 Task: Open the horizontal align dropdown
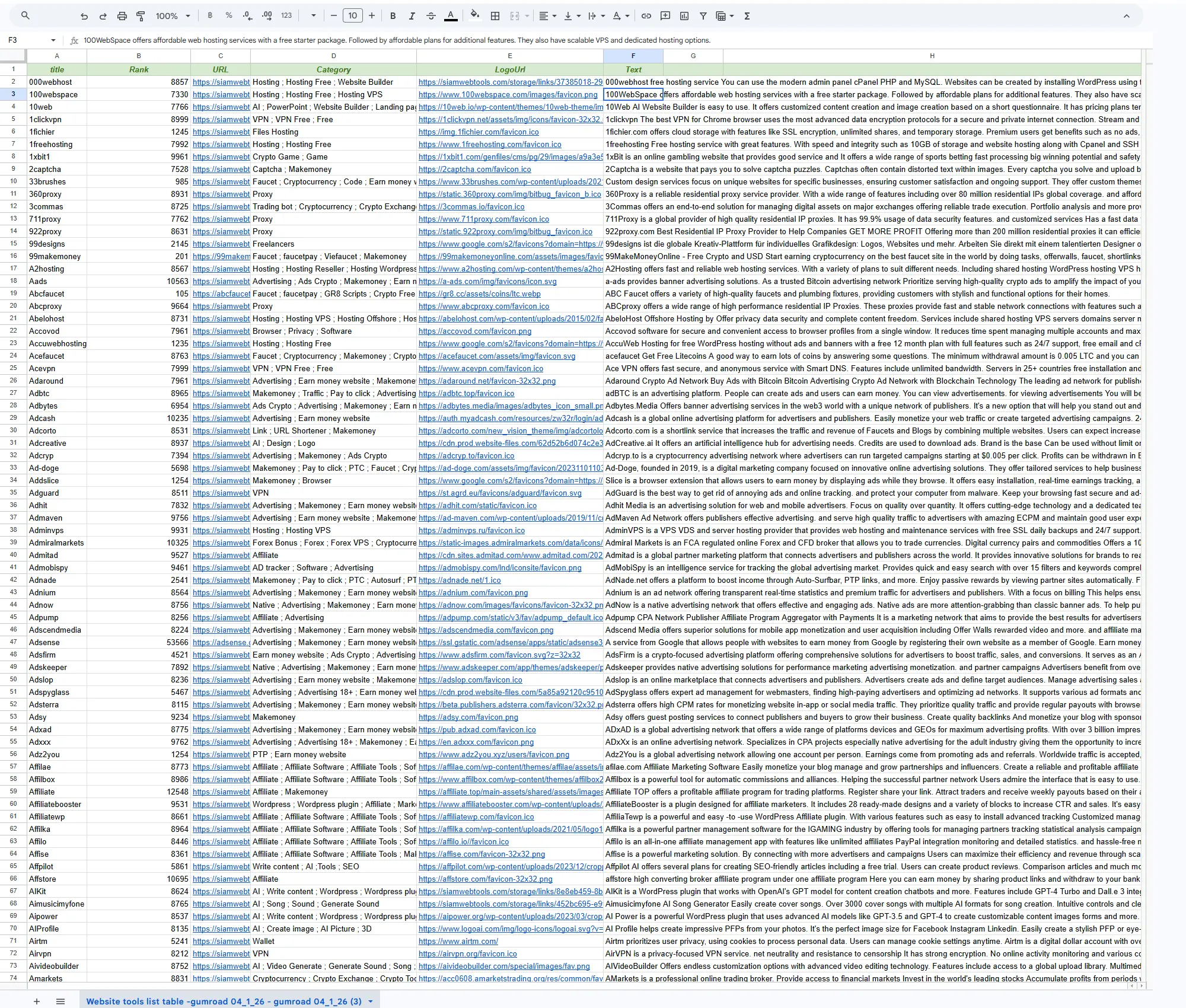coord(547,16)
